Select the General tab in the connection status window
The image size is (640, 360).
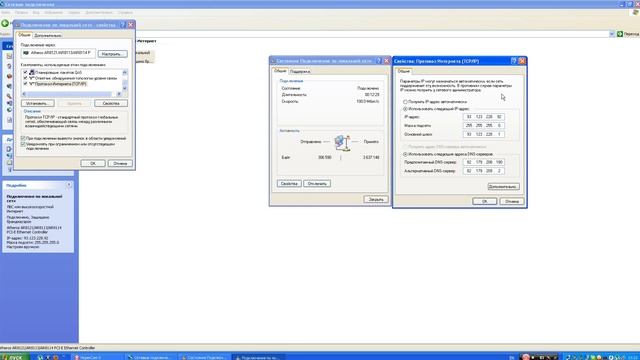point(280,71)
